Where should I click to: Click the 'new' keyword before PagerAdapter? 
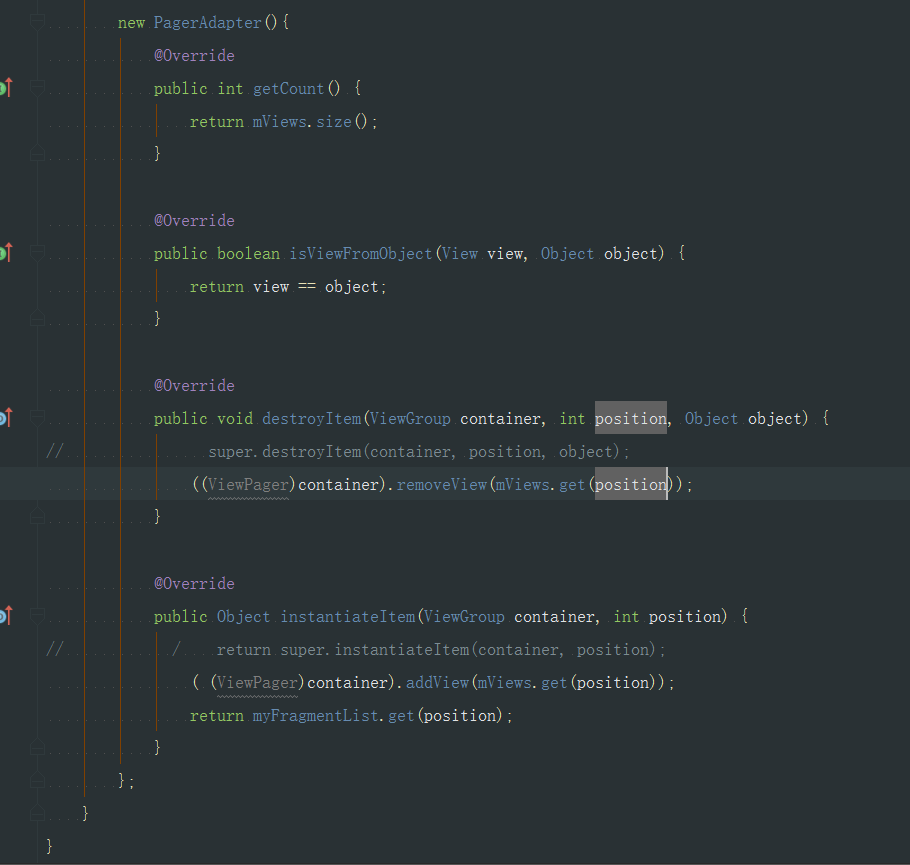pyautogui.click(x=131, y=23)
